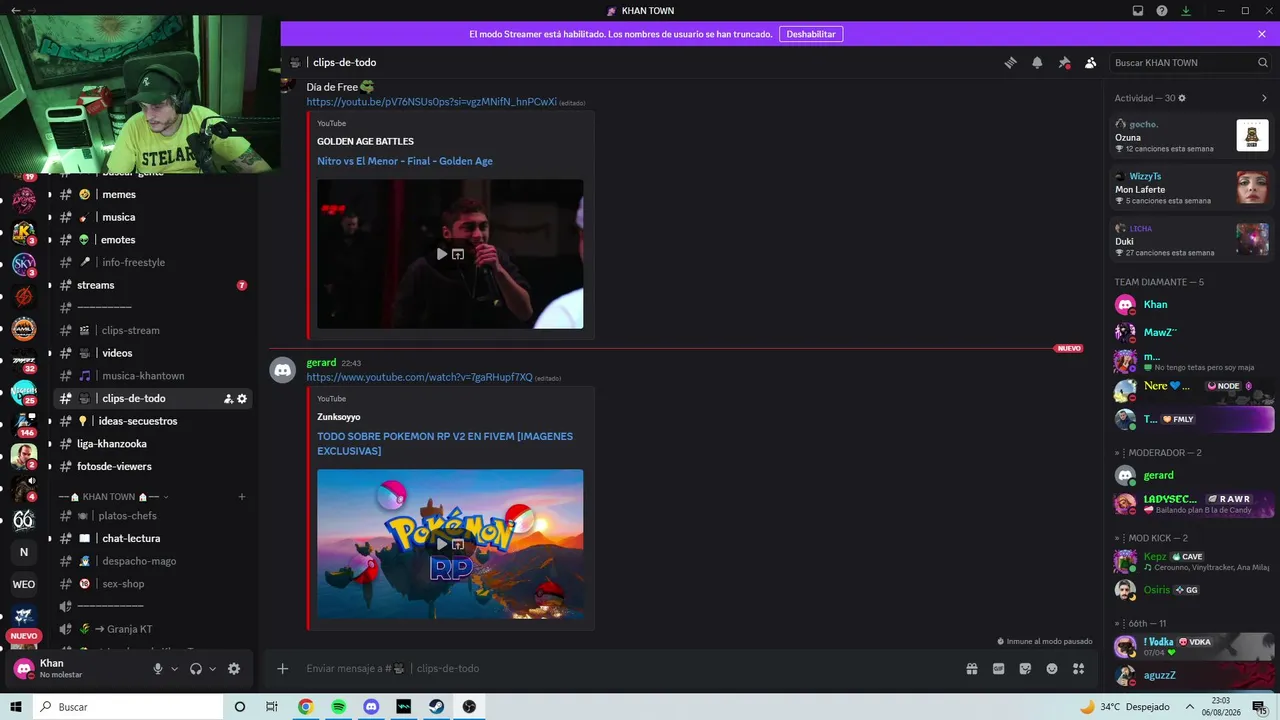This screenshot has height=720, width=1280.
Task: Open TODO SOBRE POKEMON RP V2 title link
Action: (x=445, y=444)
